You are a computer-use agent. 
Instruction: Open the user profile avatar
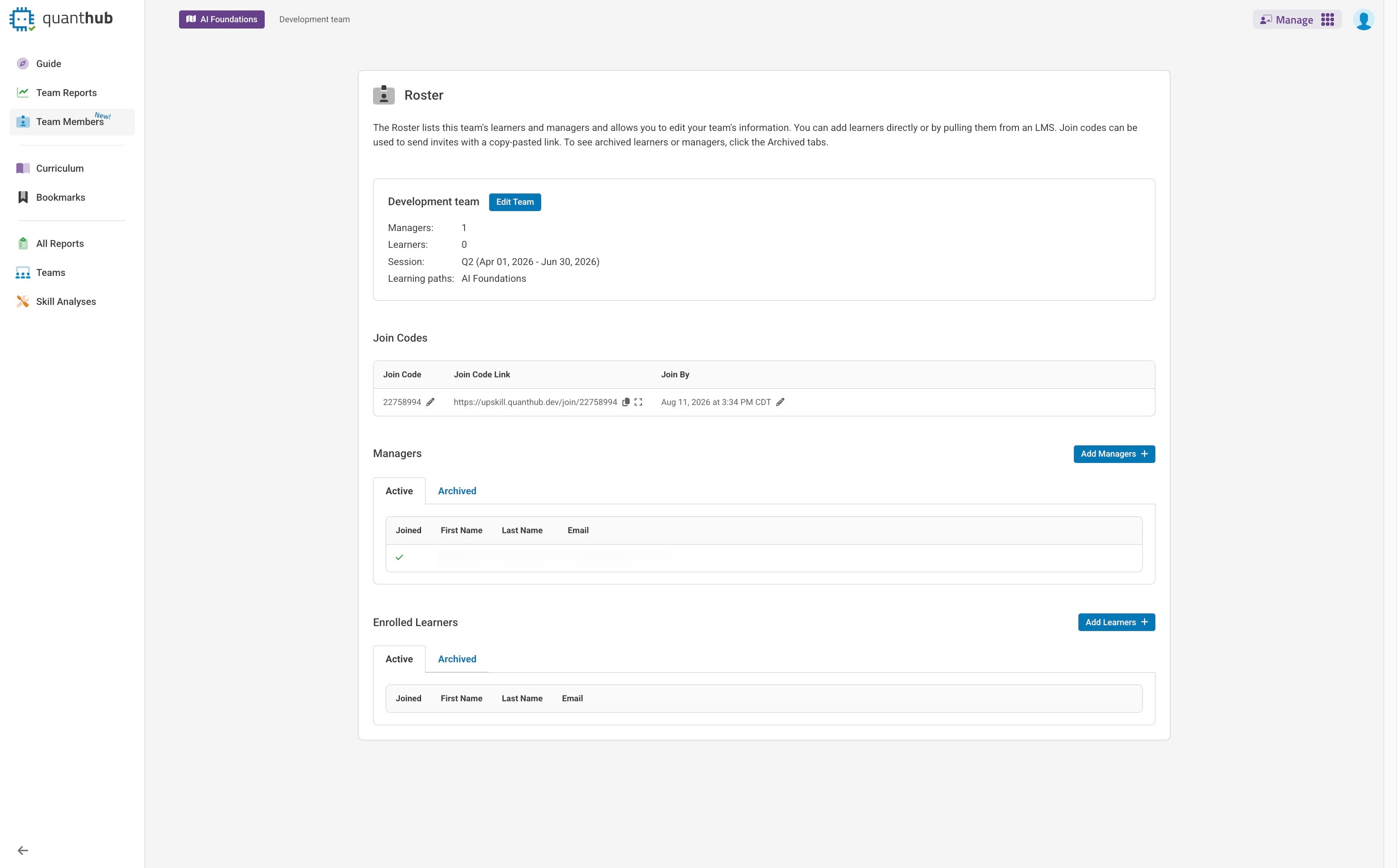tap(1363, 20)
